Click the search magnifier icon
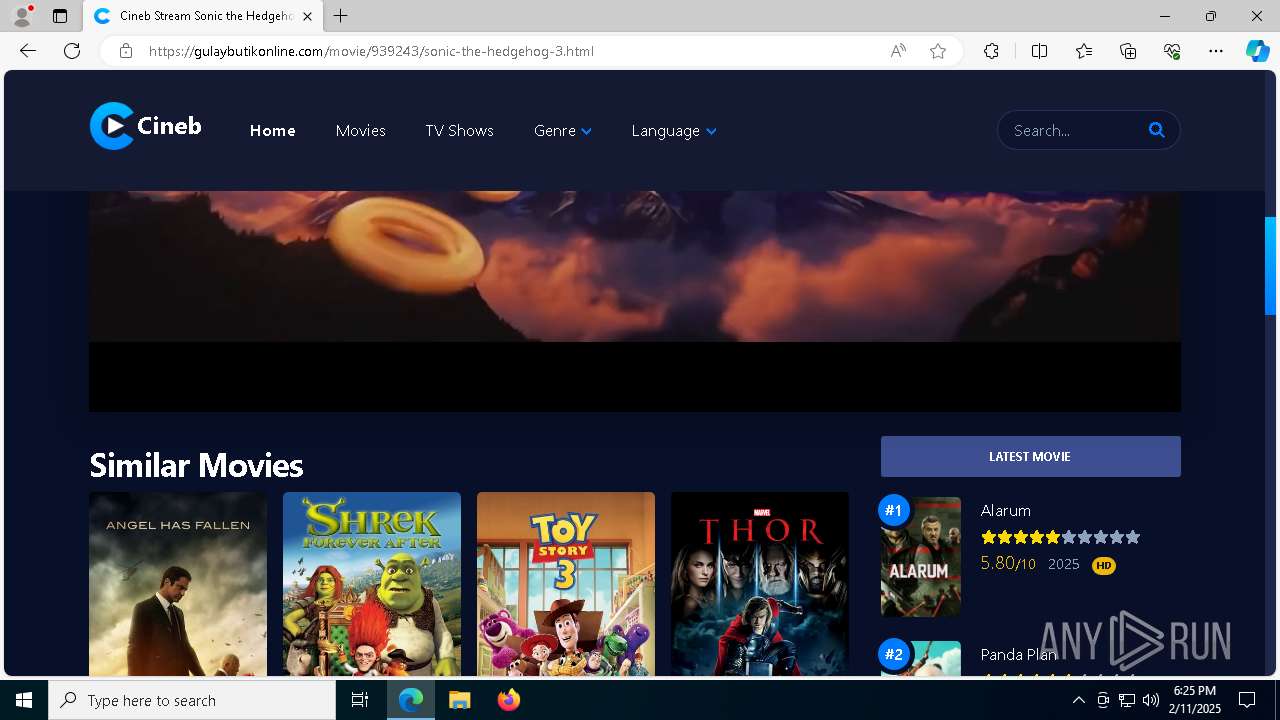This screenshot has height=720, width=1280. [1157, 130]
